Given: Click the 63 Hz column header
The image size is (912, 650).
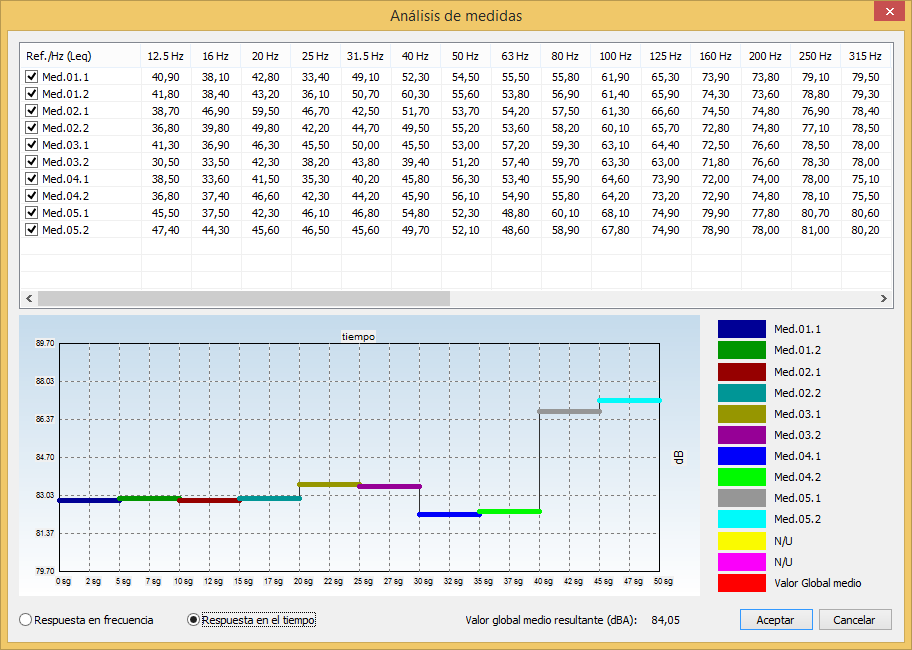Looking at the screenshot, I should 515,56.
